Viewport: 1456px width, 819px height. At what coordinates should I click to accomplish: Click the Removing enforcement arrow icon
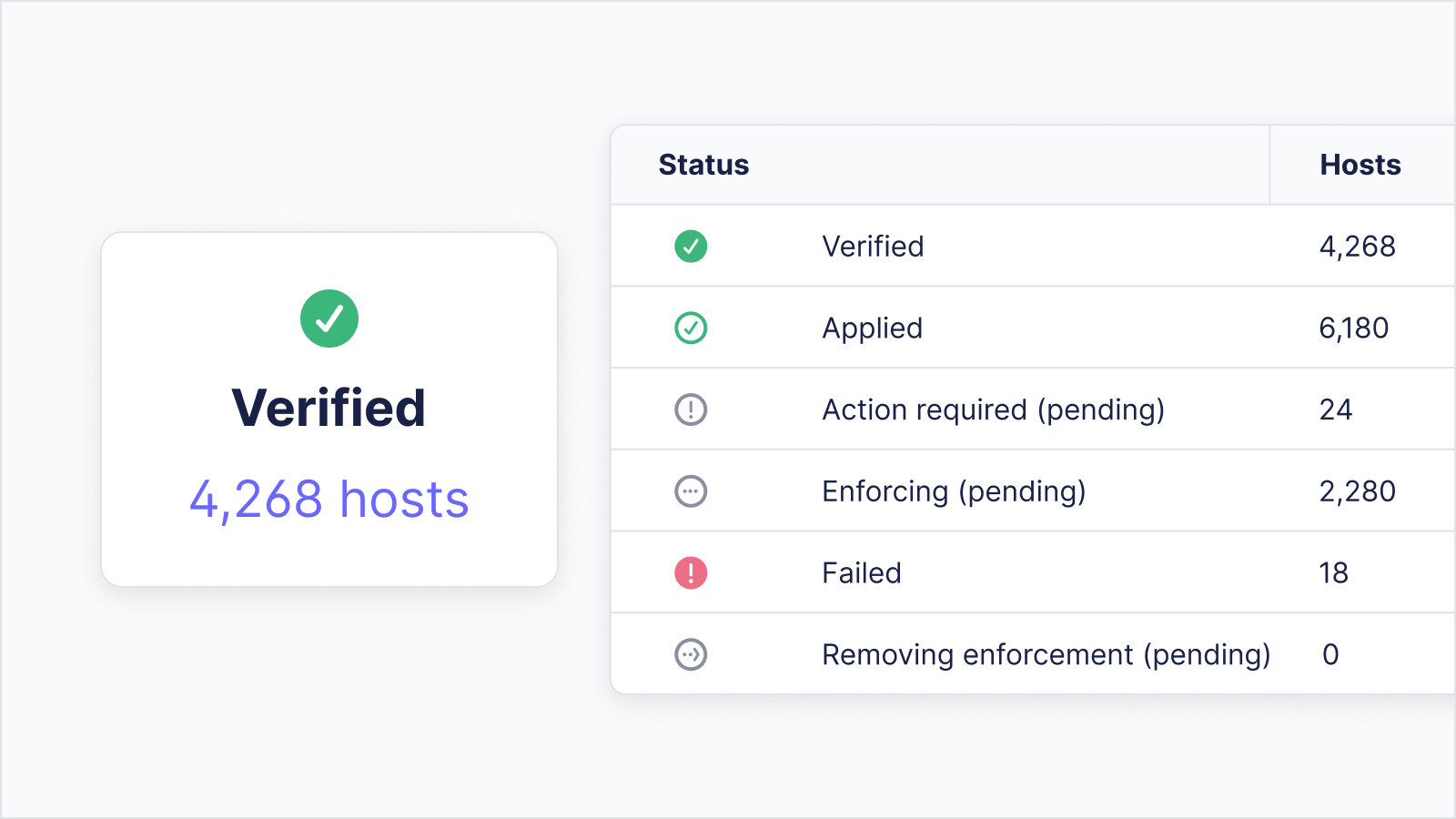(691, 654)
